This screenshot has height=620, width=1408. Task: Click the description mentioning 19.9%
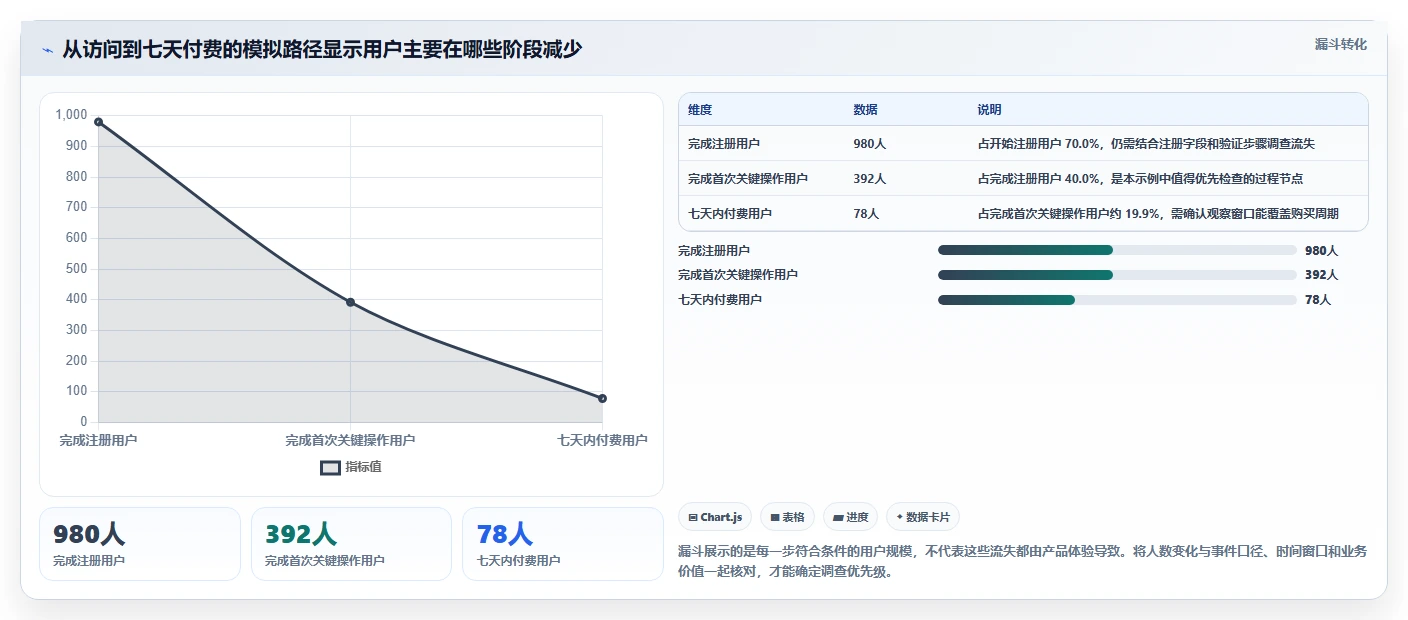pos(1158,214)
